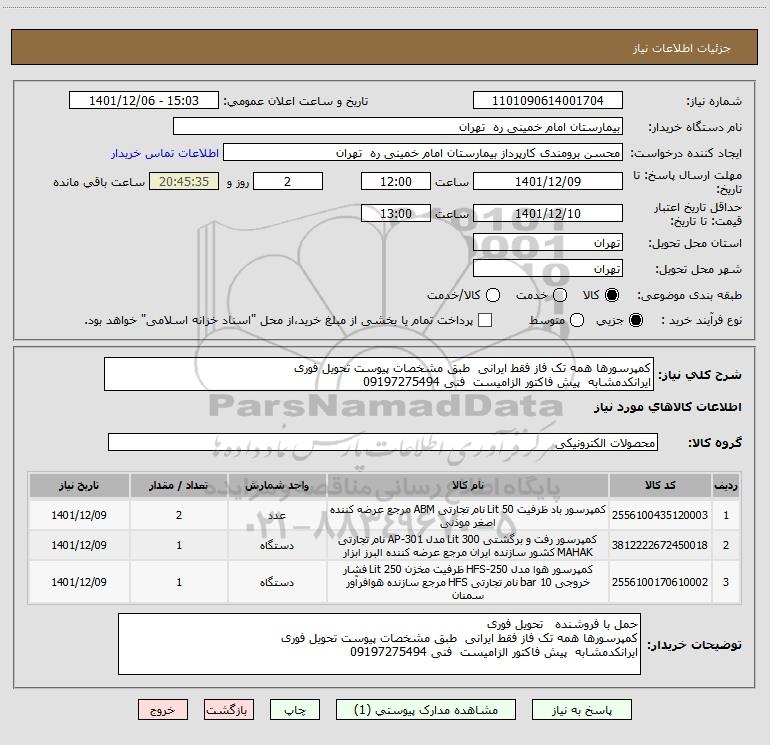
Task: Click the عدد unit cell in row 1
Action: 277,515
